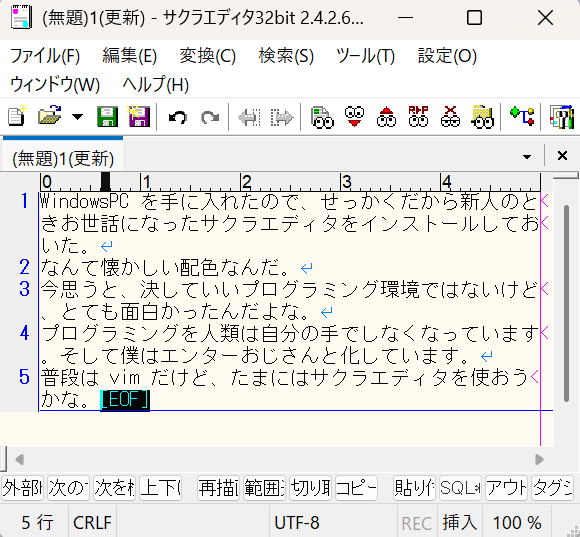Click the word vim in line 5
Image resolution: width=580 pixels, height=537 pixels.
125,378
